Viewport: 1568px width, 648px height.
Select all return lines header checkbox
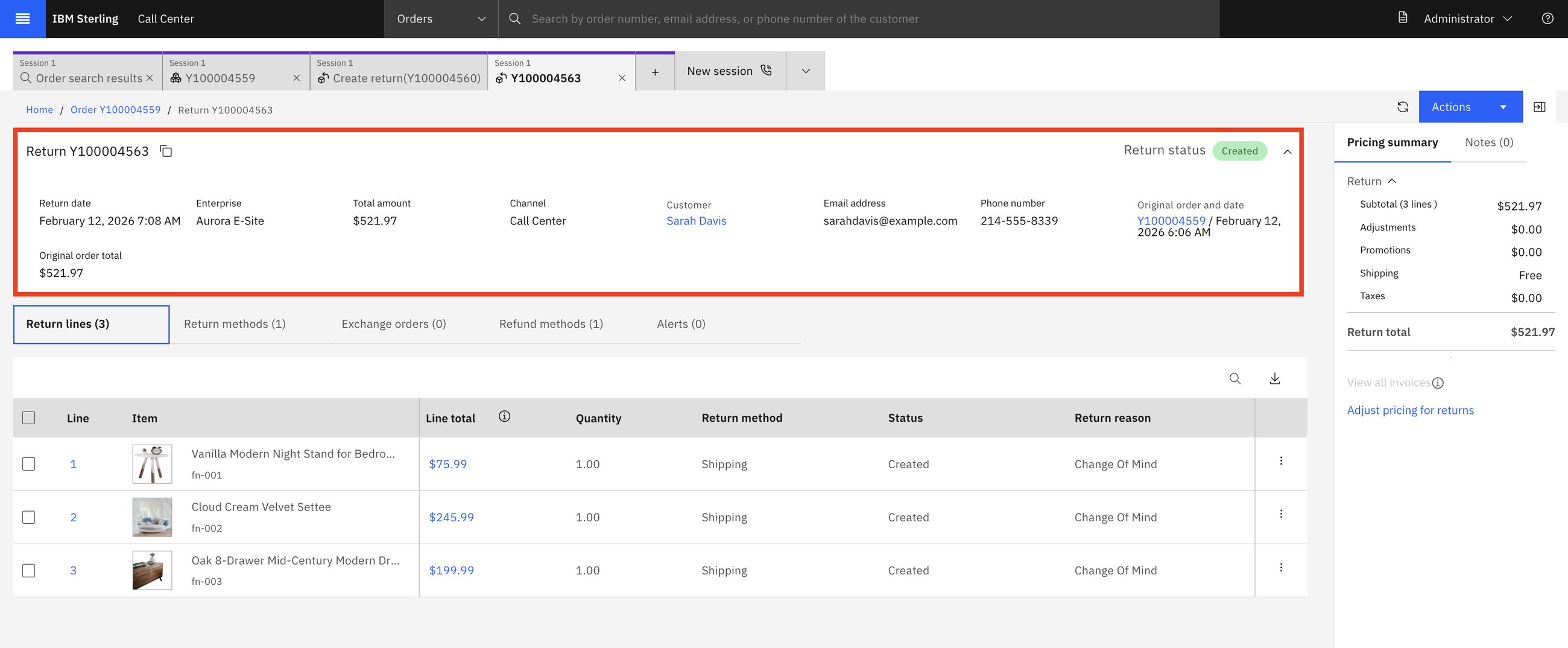tap(28, 418)
